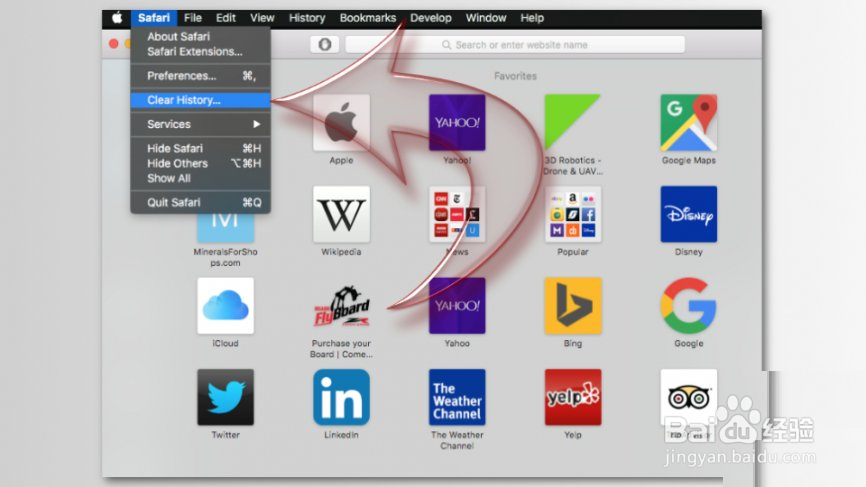
Task: Open the Flyboard Purchase your Board favorite
Action: [341, 306]
